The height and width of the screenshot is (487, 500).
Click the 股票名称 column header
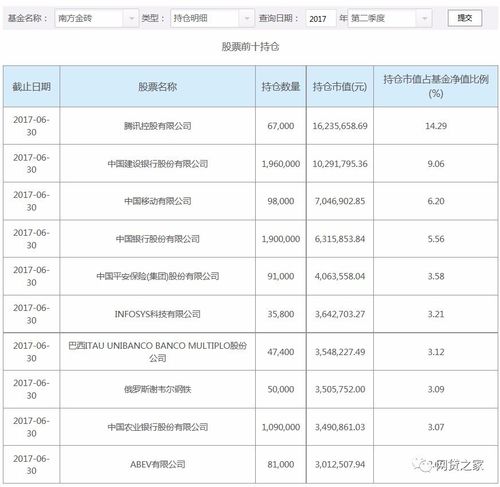point(158,87)
